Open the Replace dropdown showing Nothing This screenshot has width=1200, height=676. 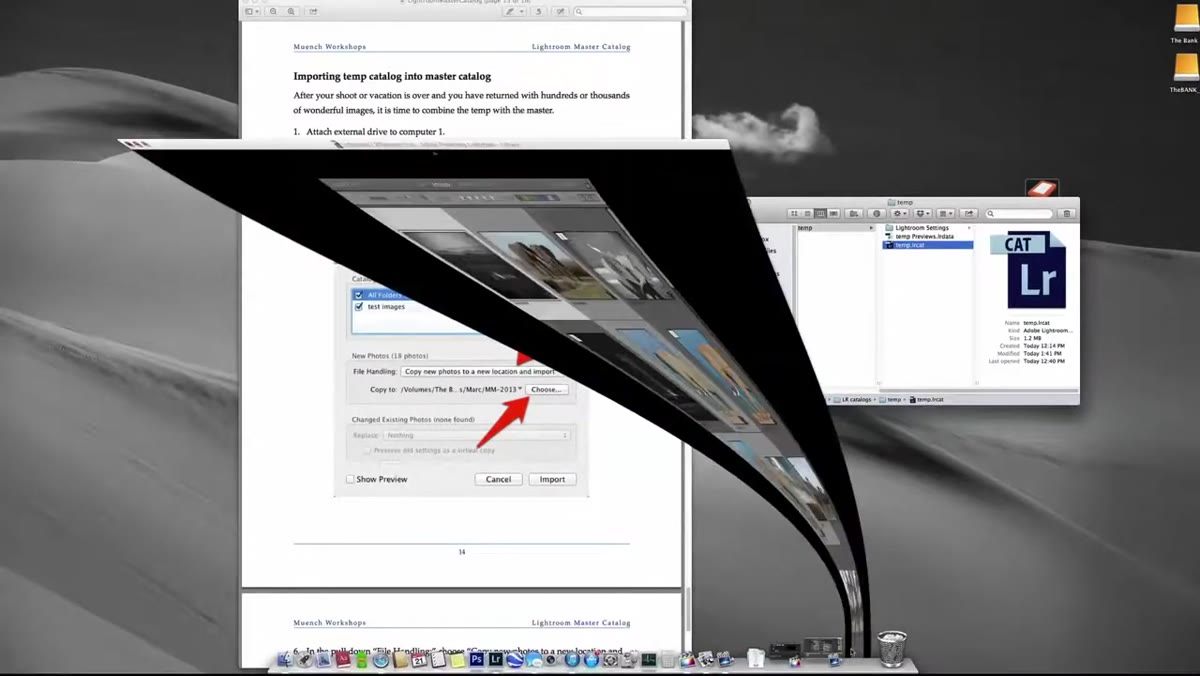[477, 435]
